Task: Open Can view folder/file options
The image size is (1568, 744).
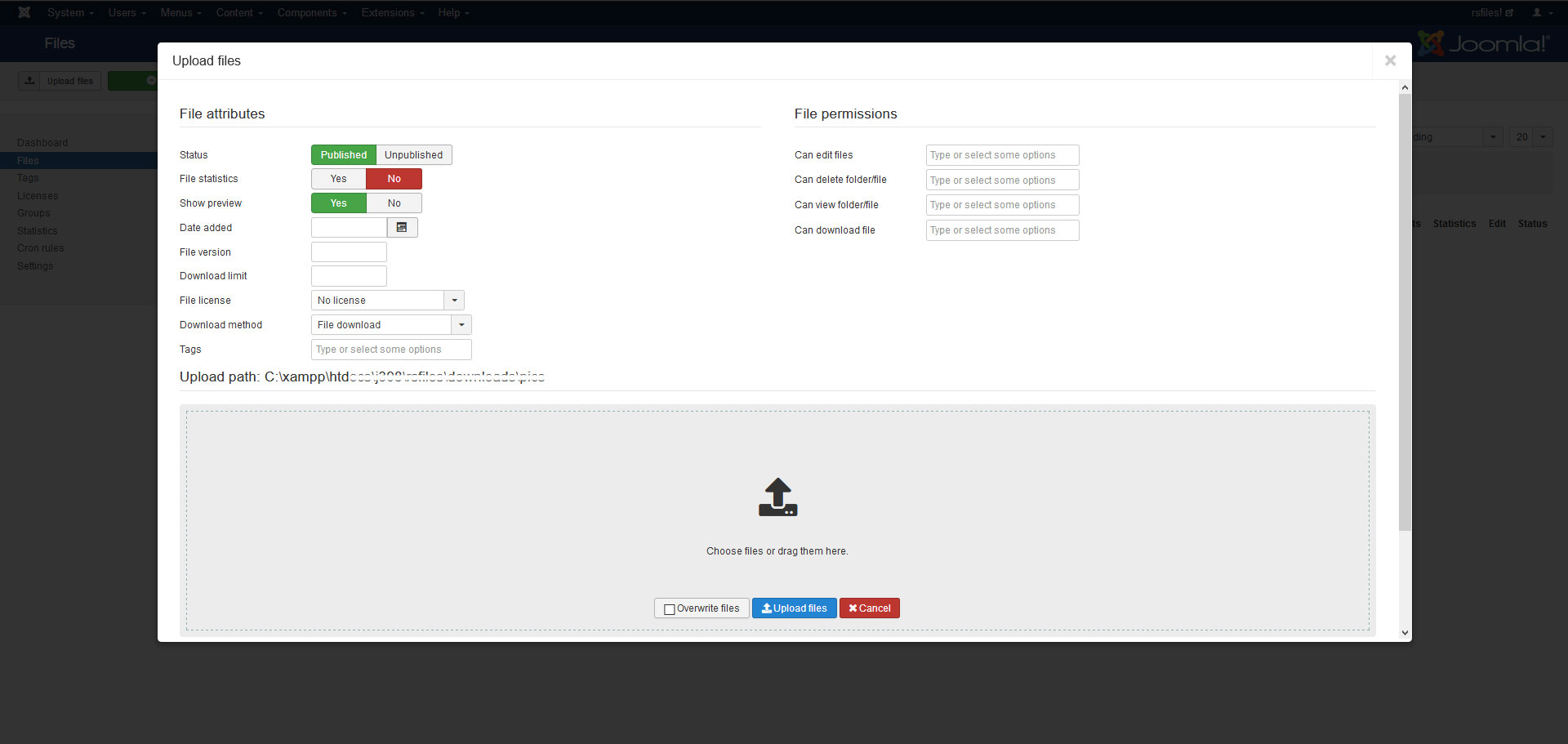Action: (1002, 205)
